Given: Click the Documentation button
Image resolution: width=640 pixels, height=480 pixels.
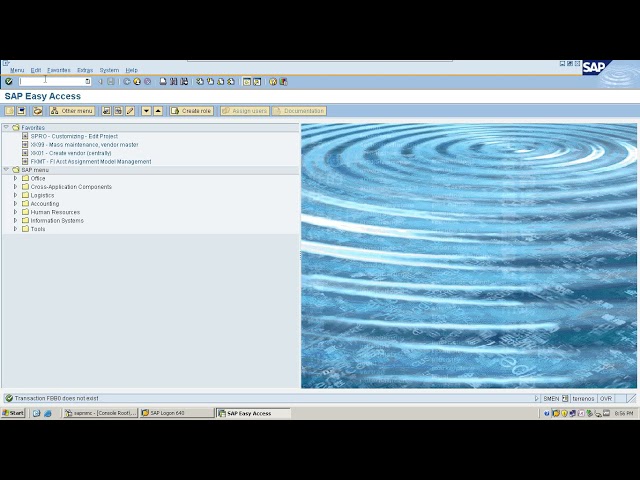Looking at the screenshot, I should point(299,111).
